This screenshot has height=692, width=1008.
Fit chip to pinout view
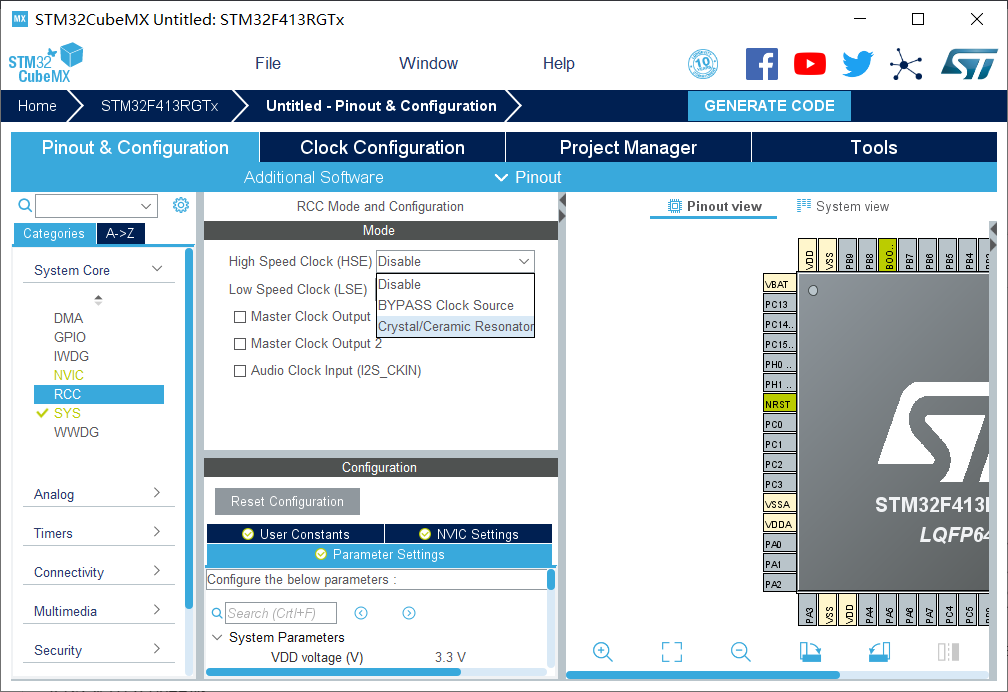[x=672, y=651]
